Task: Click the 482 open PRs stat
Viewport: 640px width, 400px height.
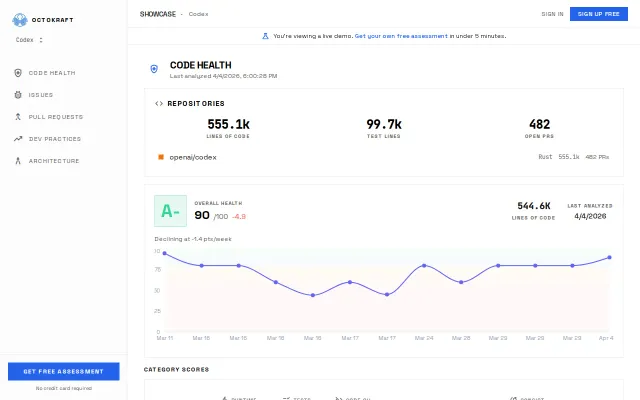Action: pyautogui.click(x=540, y=128)
